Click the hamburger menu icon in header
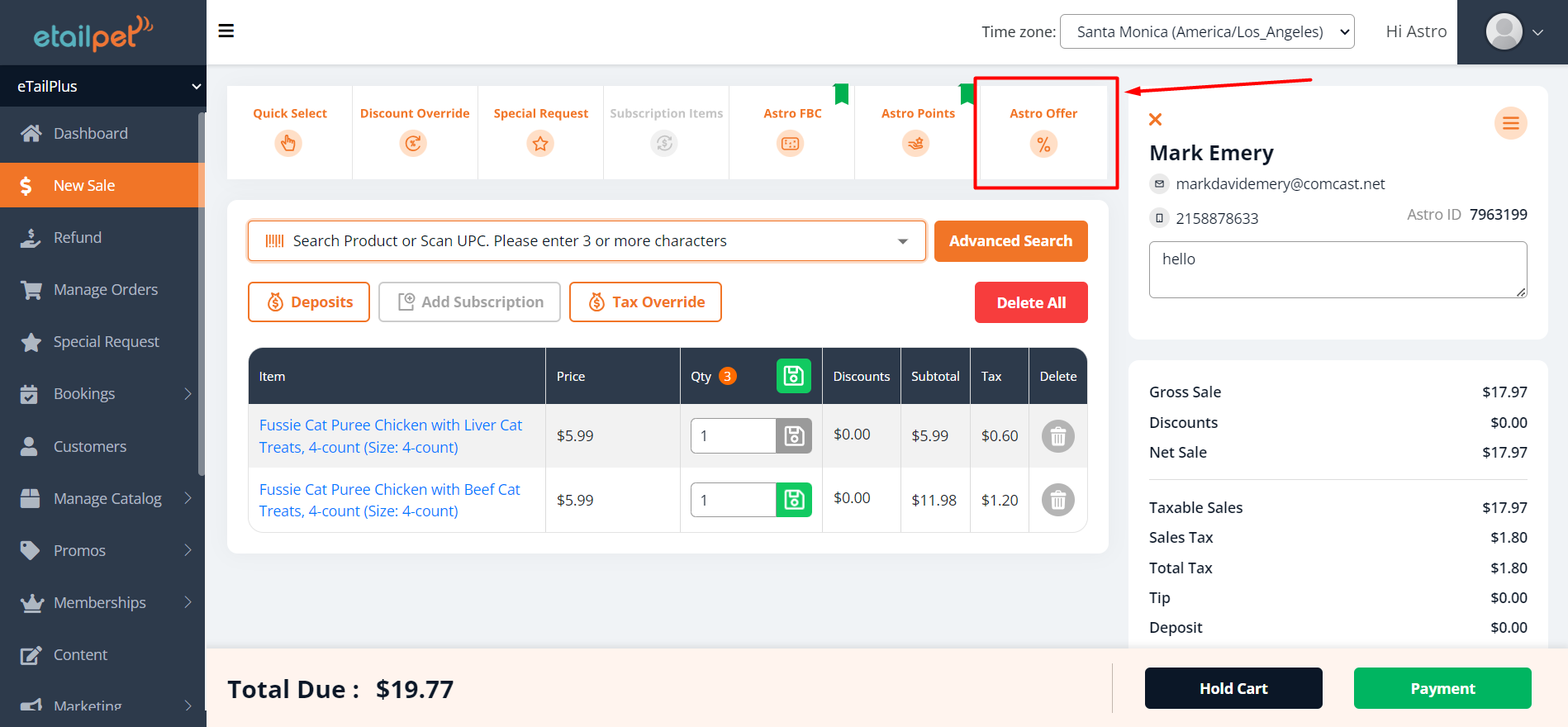The height and width of the screenshot is (727, 1568). [x=226, y=31]
